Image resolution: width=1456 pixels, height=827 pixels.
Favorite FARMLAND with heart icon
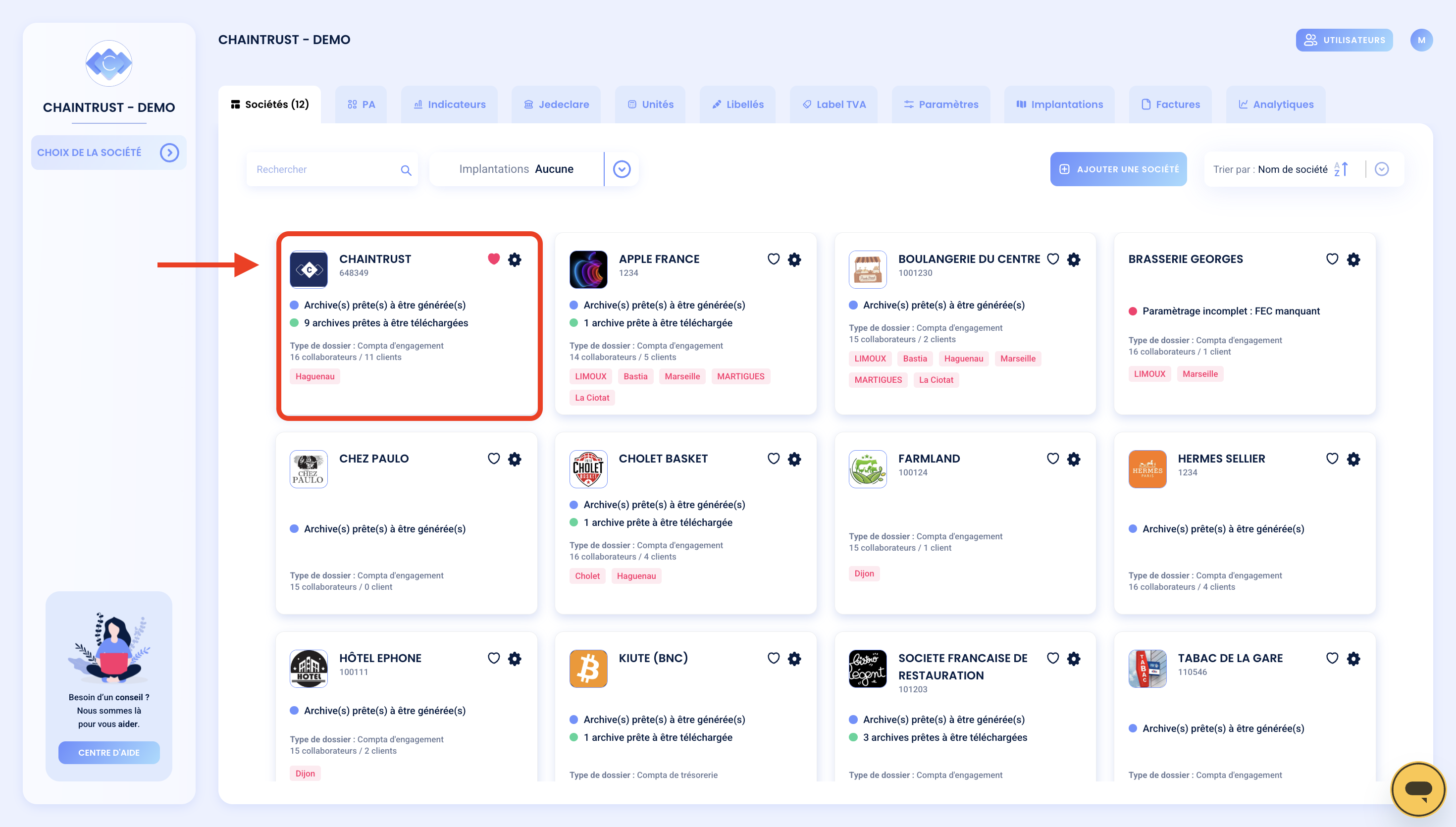[x=1053, y=459]
